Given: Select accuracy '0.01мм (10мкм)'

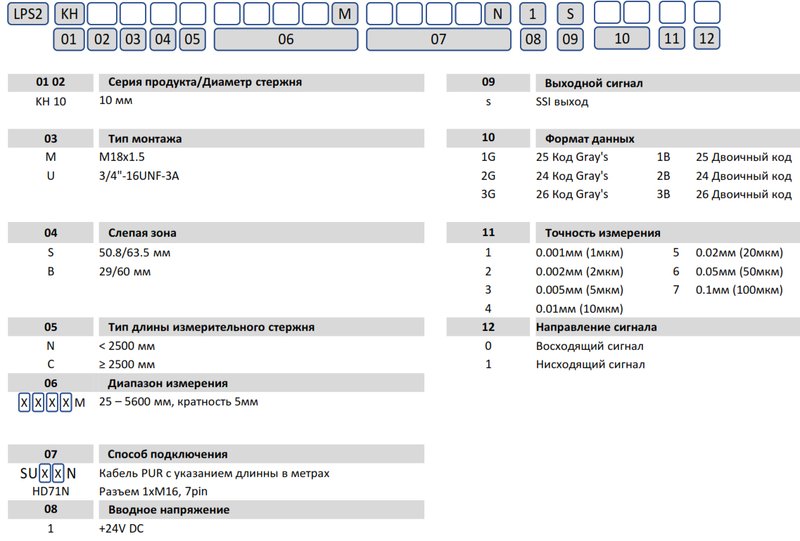Looking at the screenshot, I should (x=580, y=309).
